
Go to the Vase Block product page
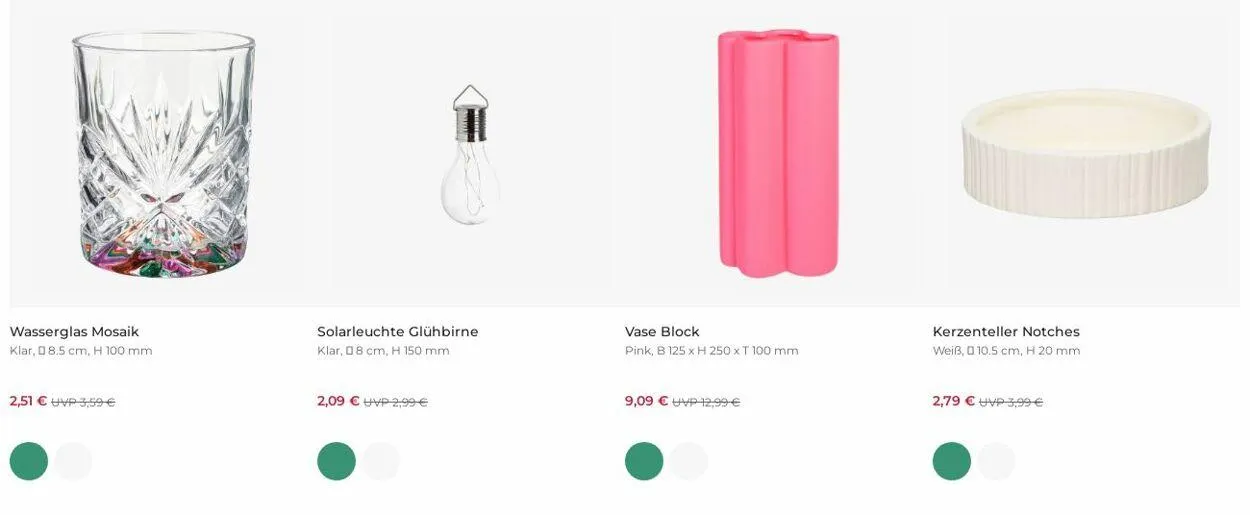click(662, 331)
